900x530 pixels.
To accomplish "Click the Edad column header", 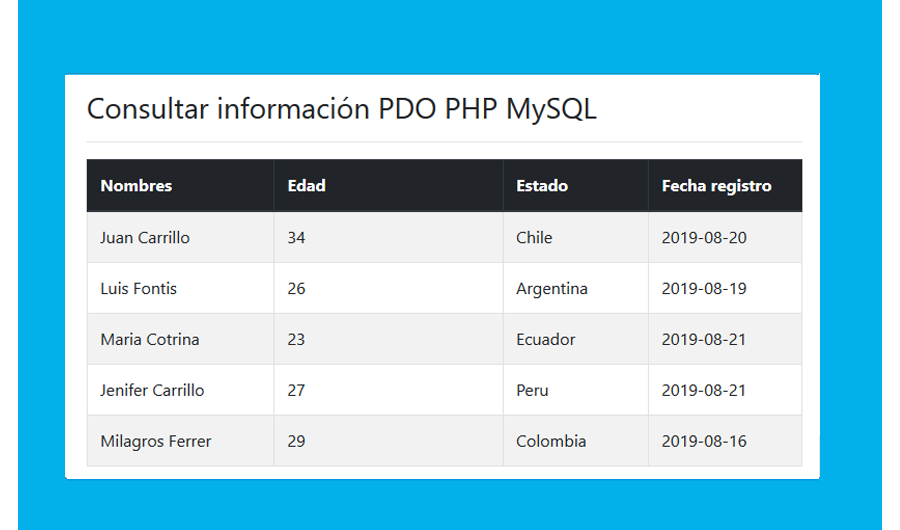I will (306, 186).
